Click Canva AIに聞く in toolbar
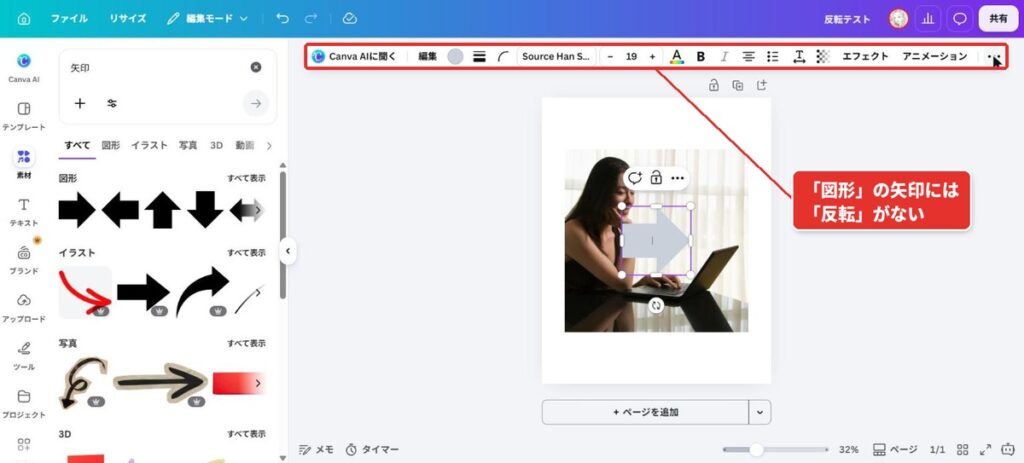The image size is (1024, 463). pyautogui.click(x=354, y=57)
